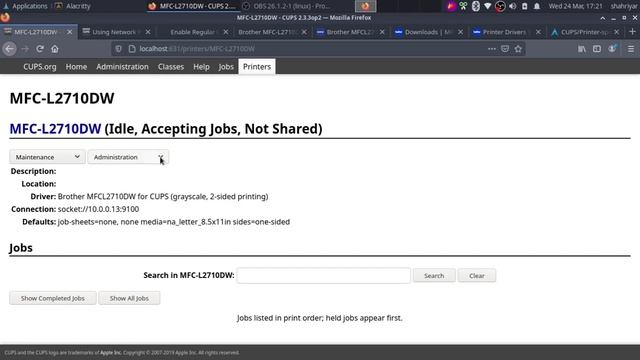The height and width of the screenshot is (360, 640).
Task: Close the Using Network tab
Action: click(x=148, y=32)
